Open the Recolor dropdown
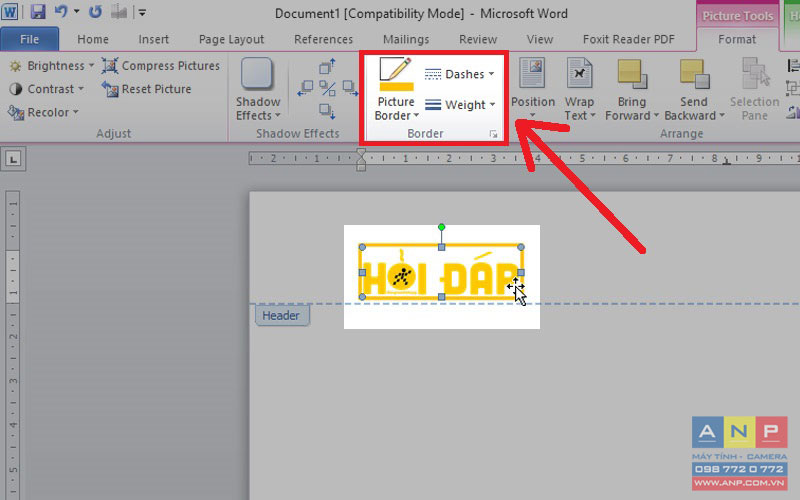The width and height of the screenshot is (800, 500). pos(43,112)
